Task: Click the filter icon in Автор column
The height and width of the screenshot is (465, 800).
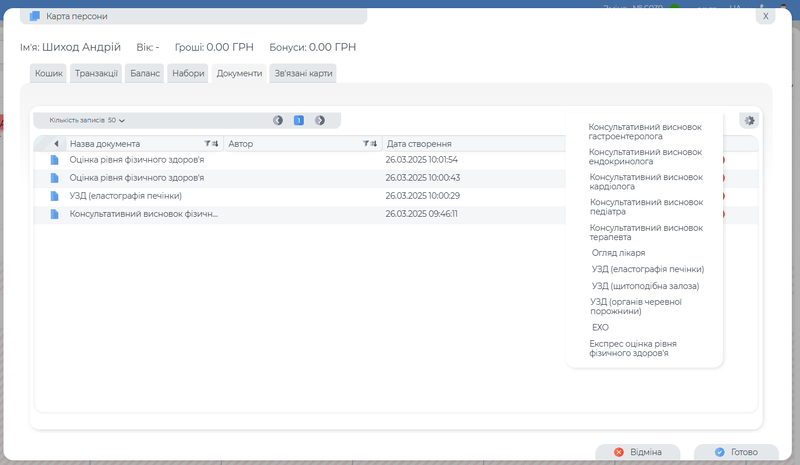Action: pyautogui.click(x=366, y=144)
